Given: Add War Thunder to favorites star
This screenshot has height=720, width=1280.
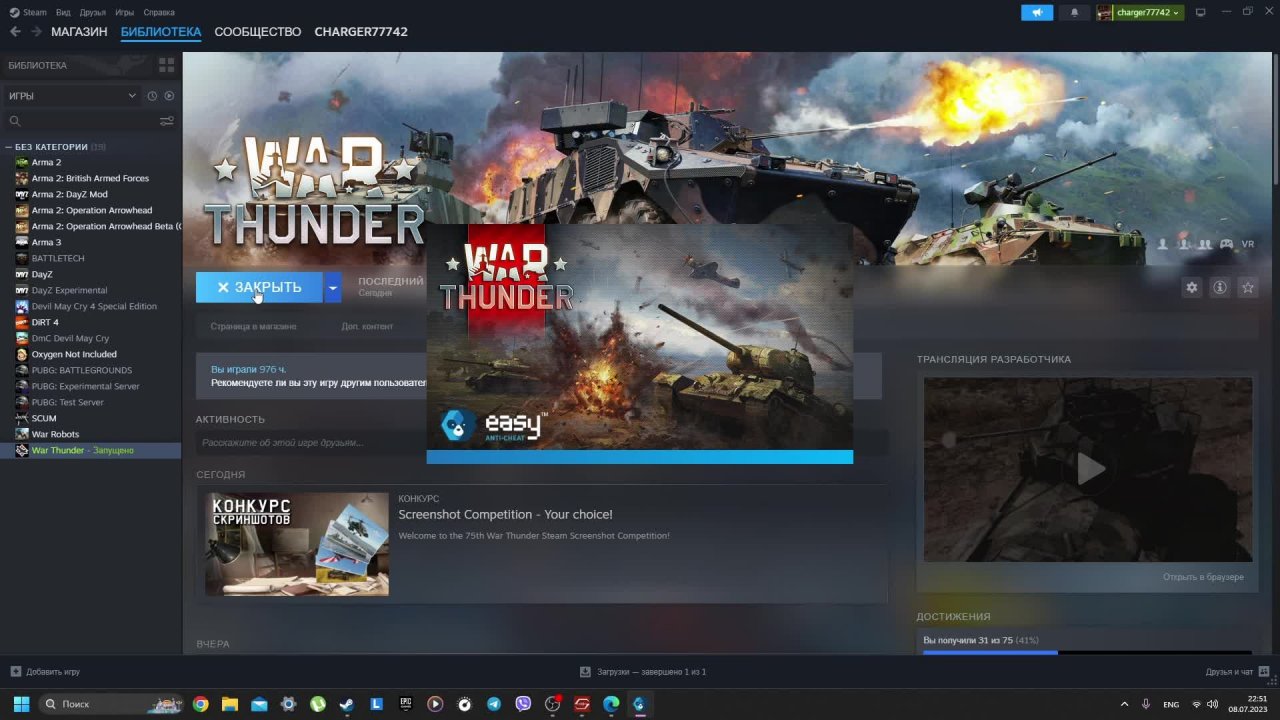Looking at the screenshot, I should click(x=1248, y=287).
